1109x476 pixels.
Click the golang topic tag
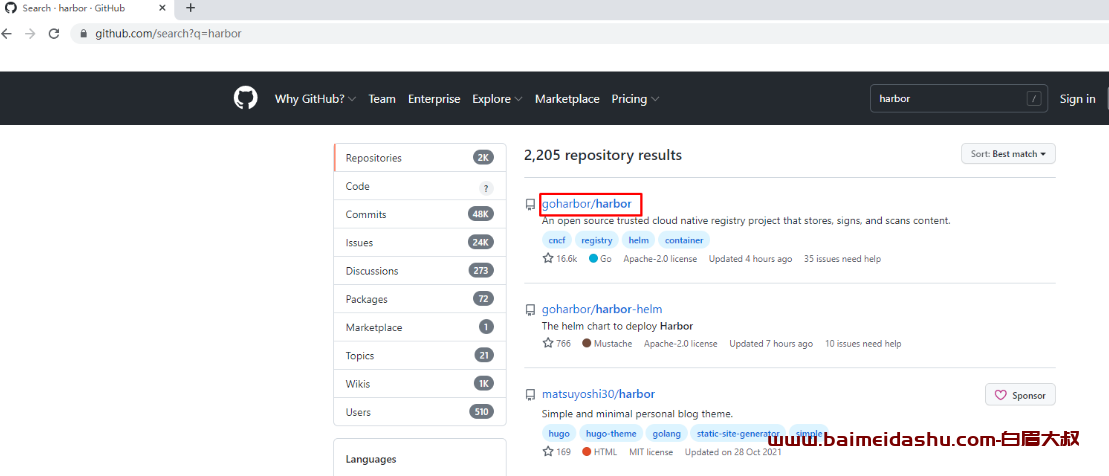point(666,434)
